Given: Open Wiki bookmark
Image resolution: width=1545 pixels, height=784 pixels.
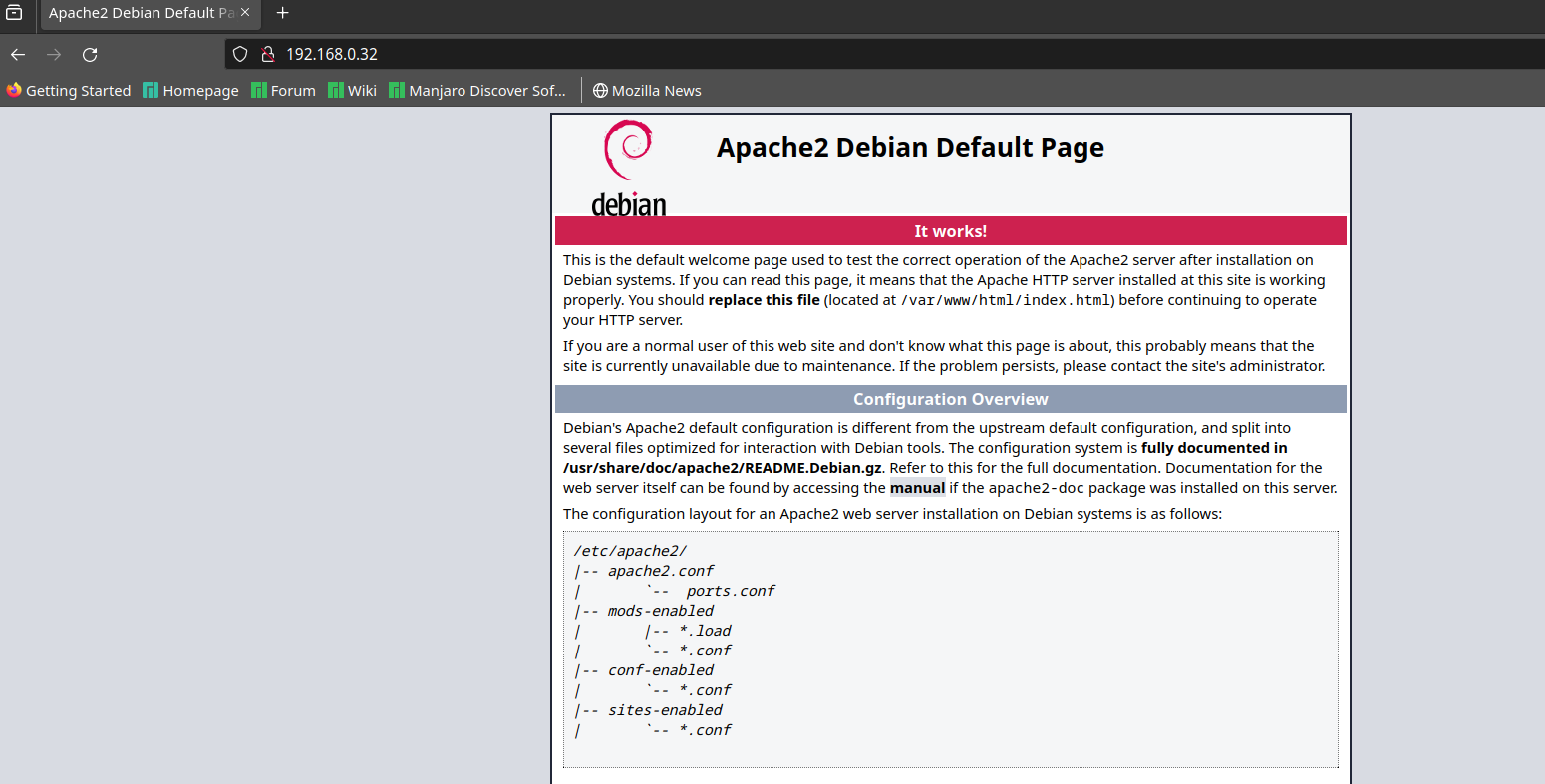Looking at the screenshot, I should click(x=353, y=90).
